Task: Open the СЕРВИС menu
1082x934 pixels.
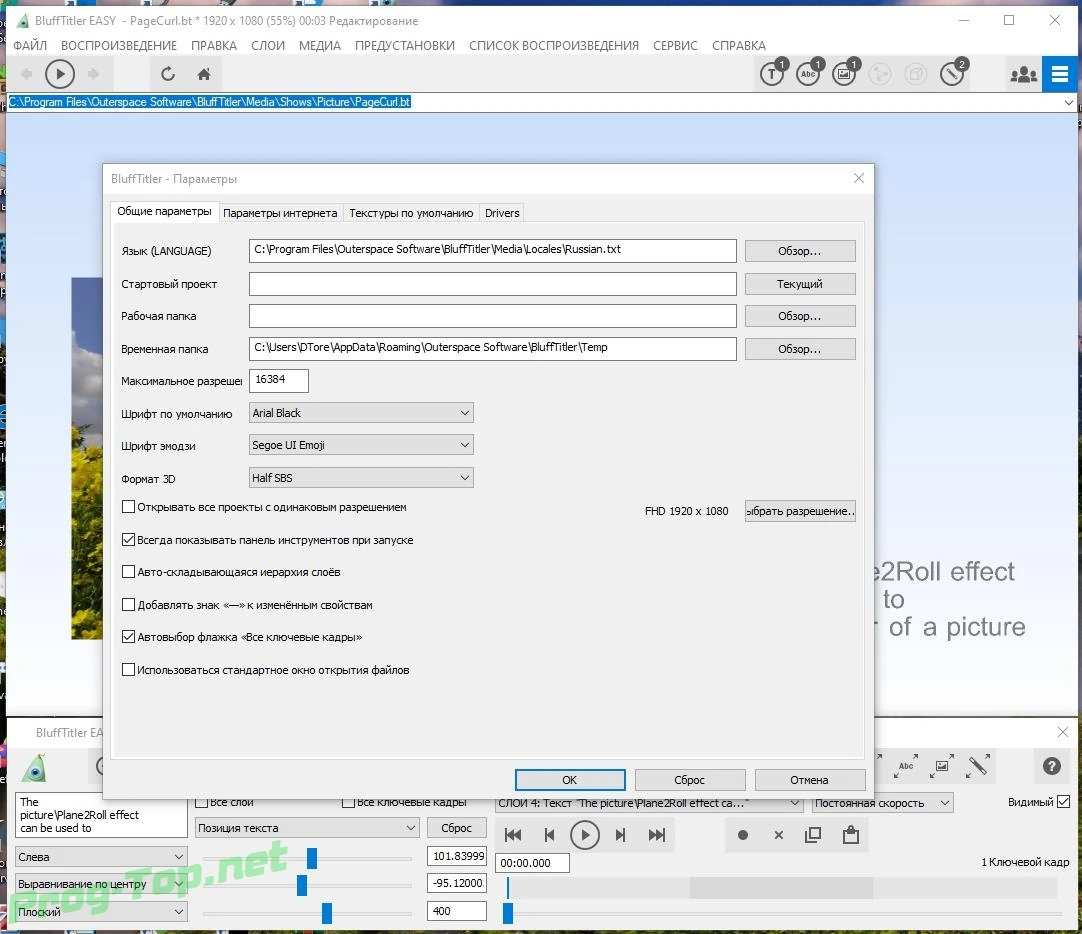Action: tap(675, 46)
